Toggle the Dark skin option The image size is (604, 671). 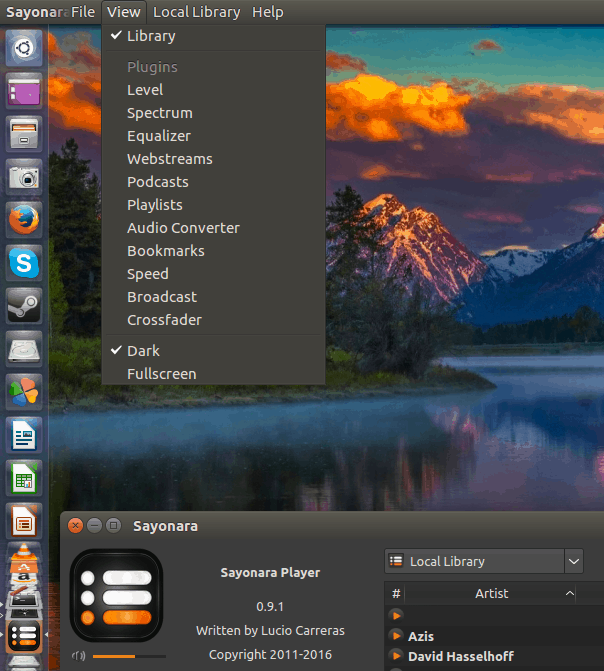click(x=214, y=351)
